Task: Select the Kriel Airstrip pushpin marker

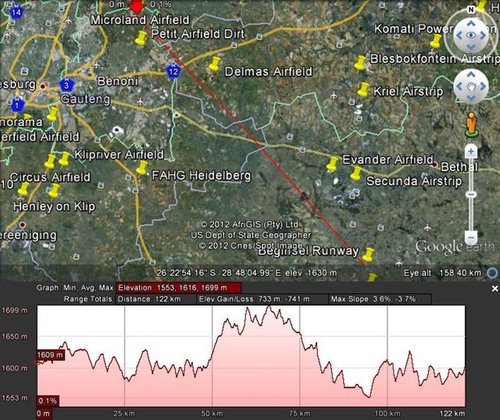Action: click(363, 90)
